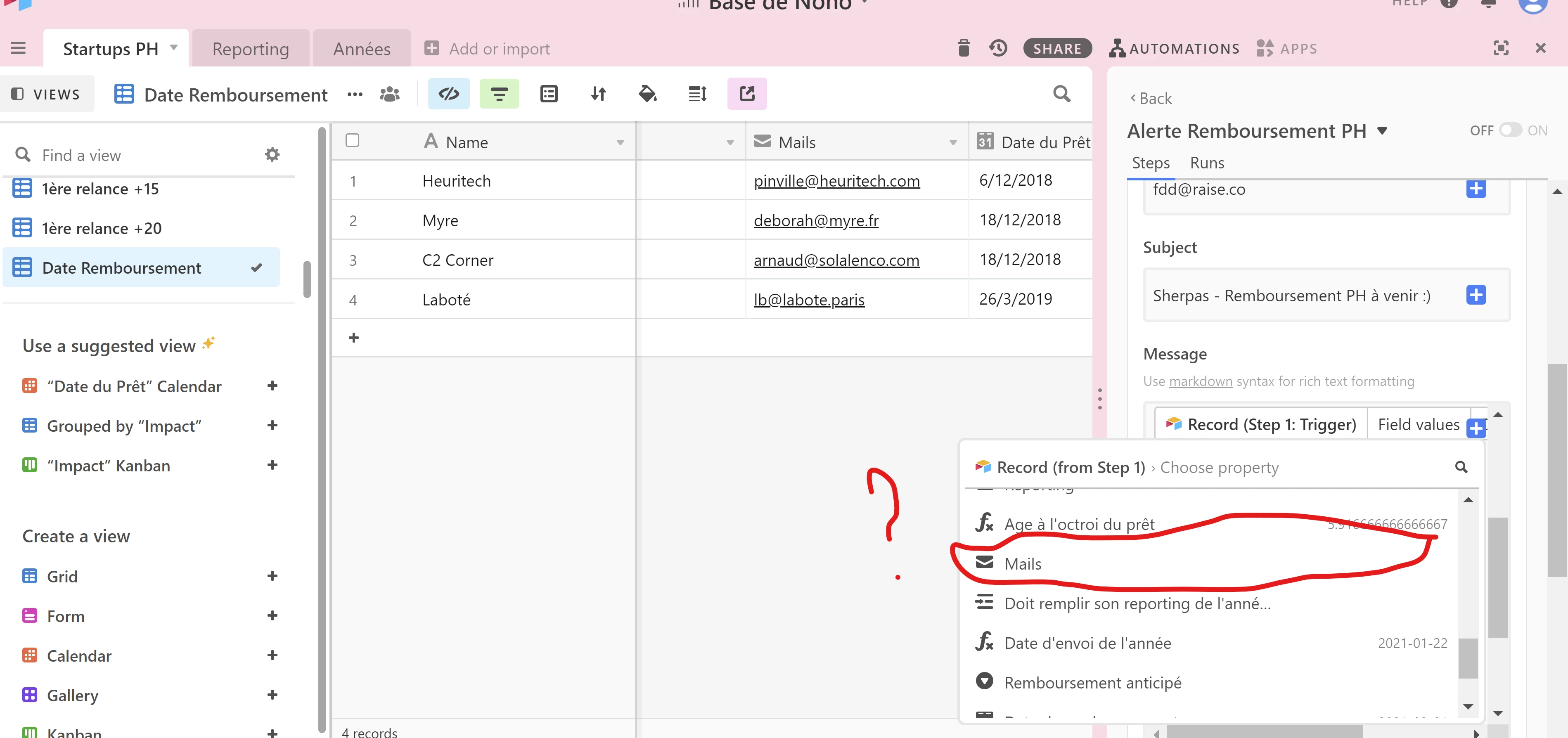Image resolution: width=1568 pixels, height=738 pixels.
Task: Add the "Date du Prêt" Calendar suggested view
Action: tap(272, 386)
